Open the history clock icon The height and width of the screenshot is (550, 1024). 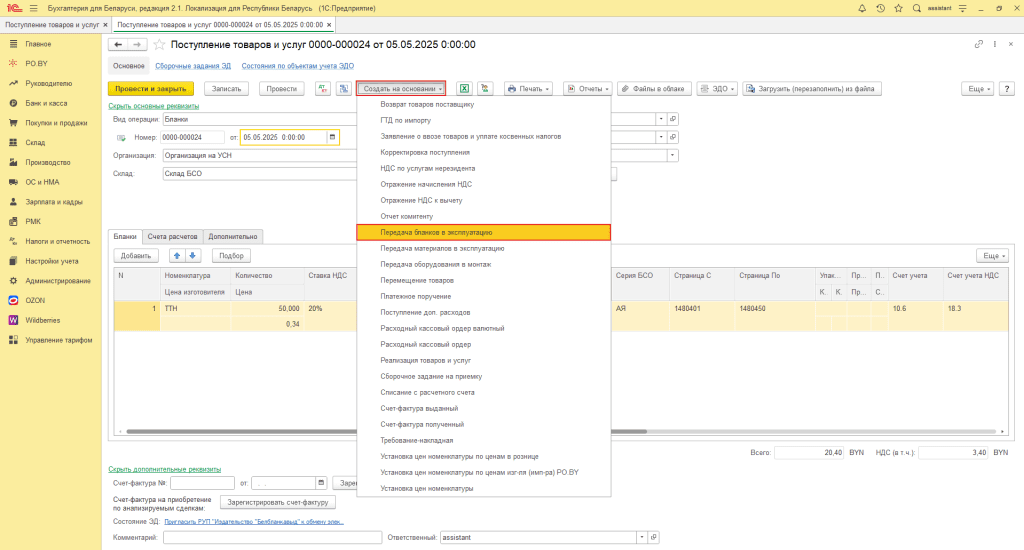tap(880, 8)
